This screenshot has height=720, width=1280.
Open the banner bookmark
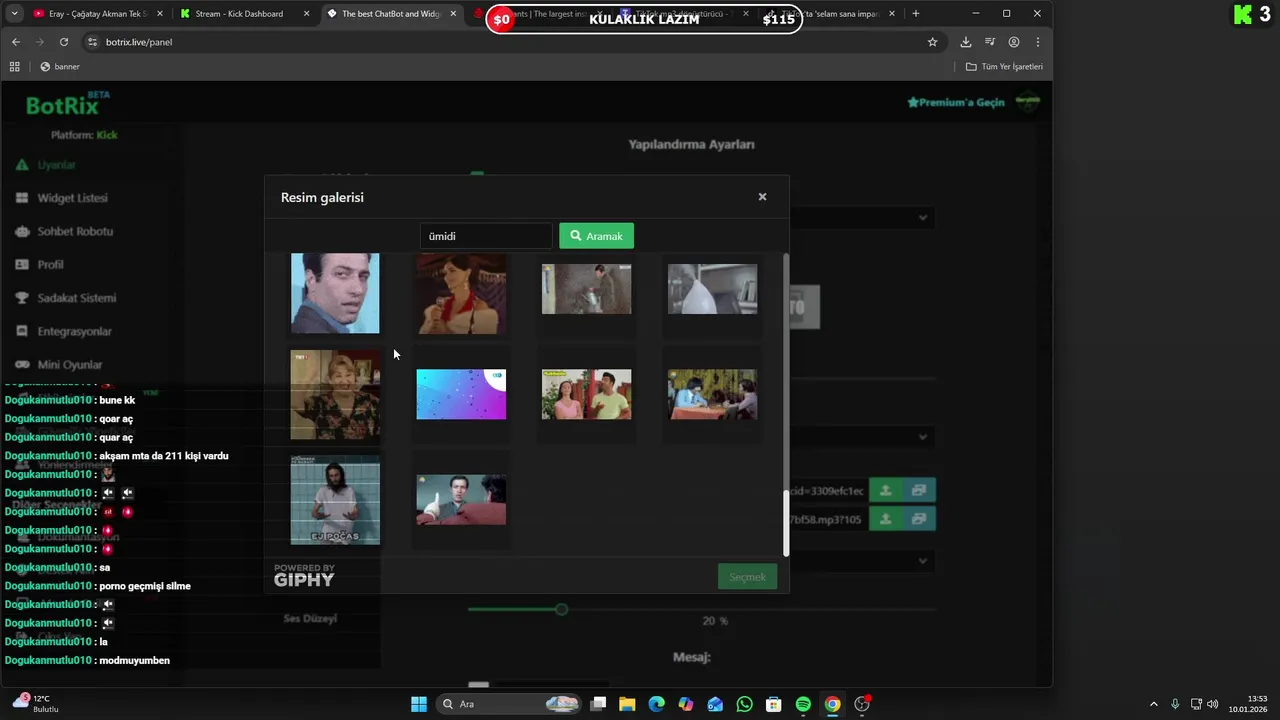coord(60,66)
